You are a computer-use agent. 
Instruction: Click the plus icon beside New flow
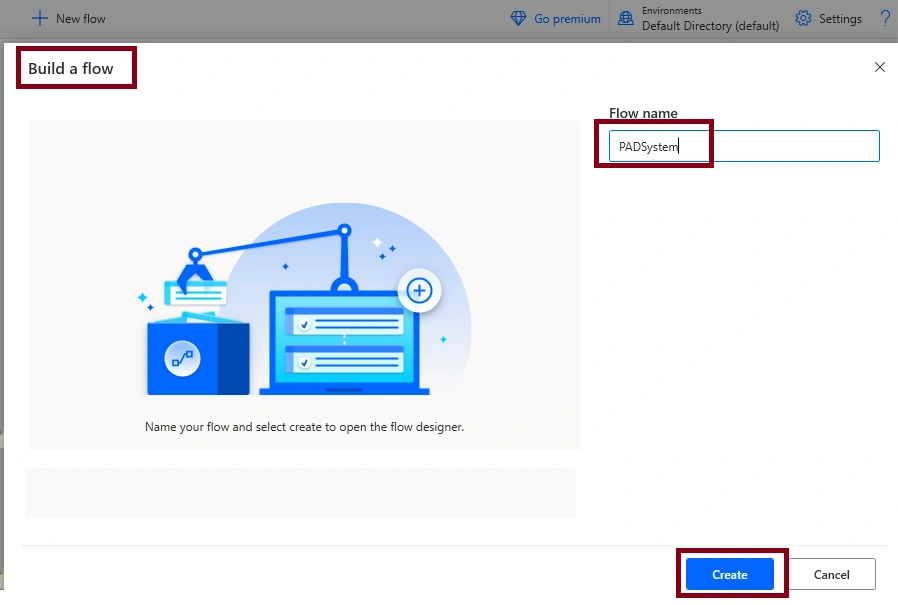[x=40, y=18]
